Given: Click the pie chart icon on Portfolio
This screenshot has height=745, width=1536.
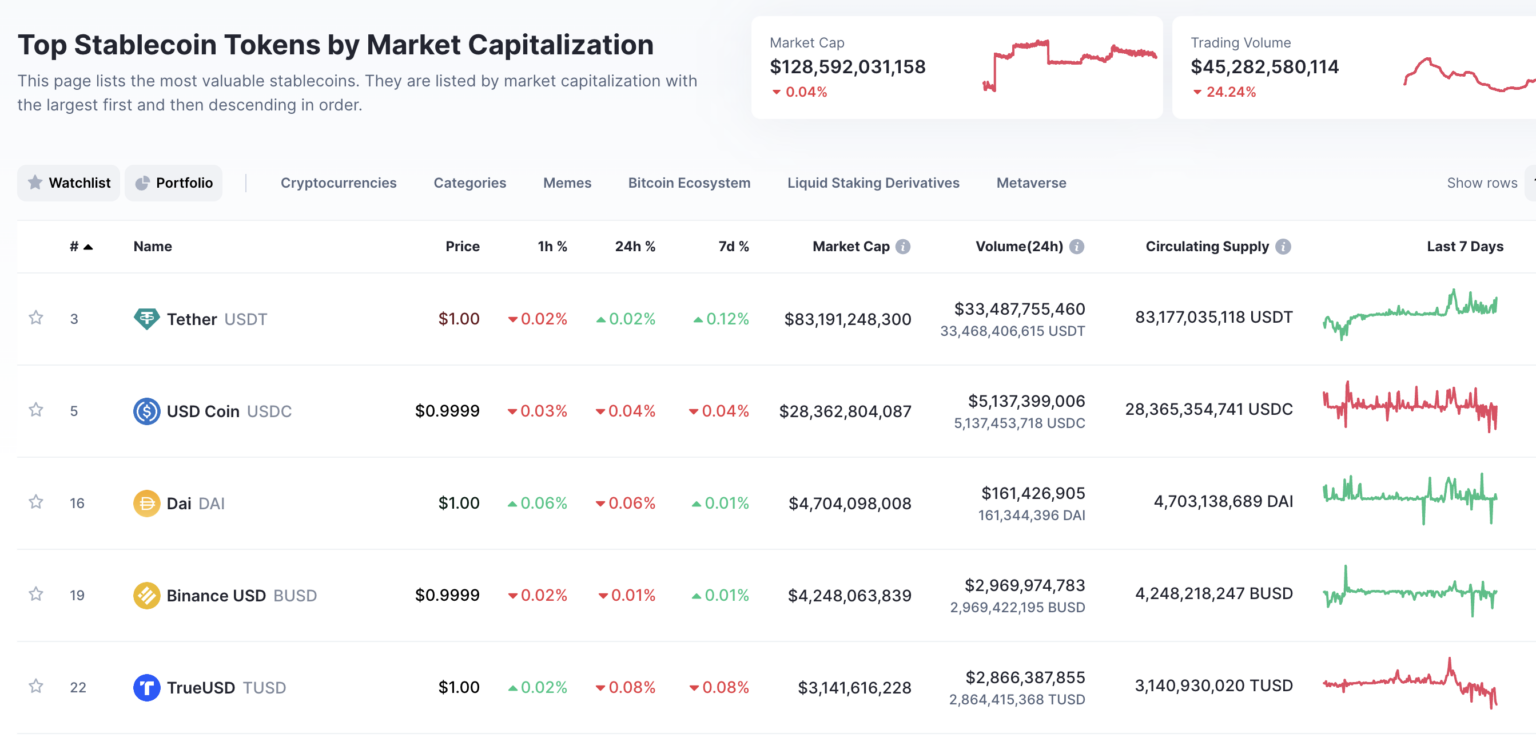Looking at the screenshot, I should [144, 183].
